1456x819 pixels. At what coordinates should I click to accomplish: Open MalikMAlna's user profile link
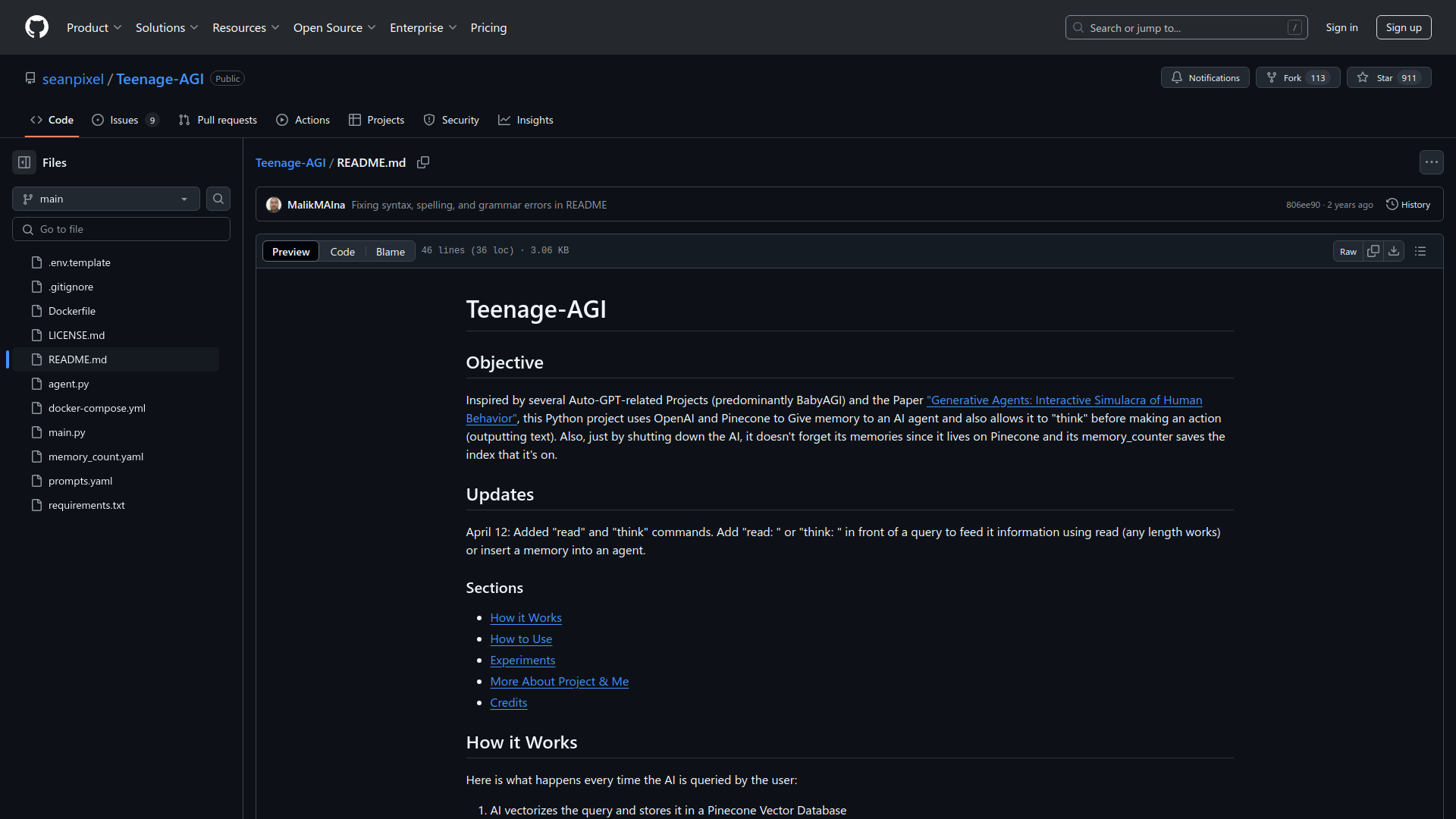coord(316,205)
